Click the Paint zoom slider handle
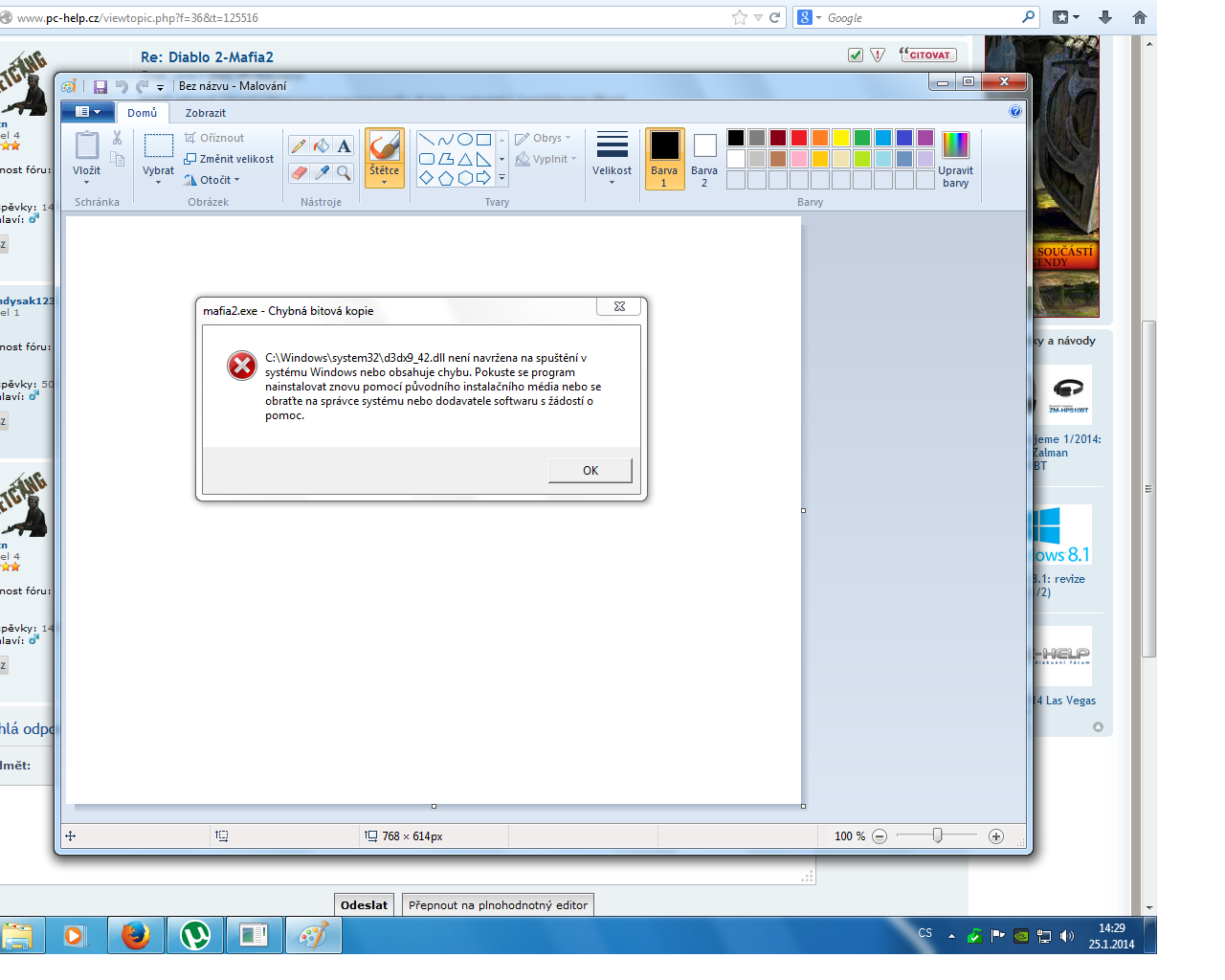This screenshot has width=1225, height=980. coord(938,836)
